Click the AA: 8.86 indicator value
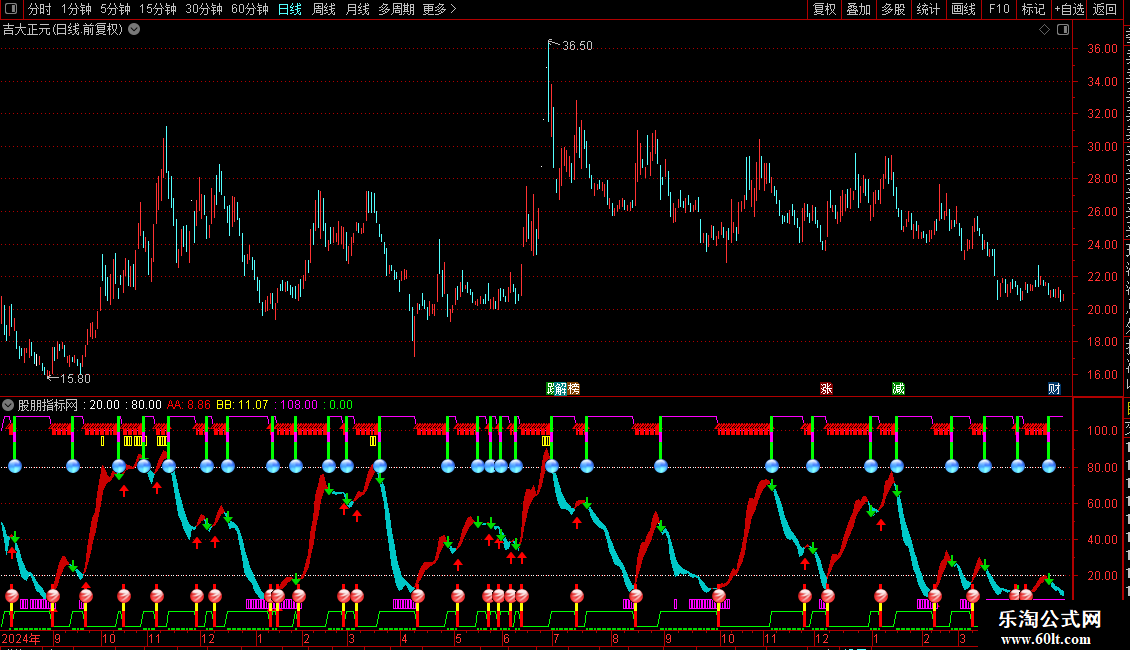The width and height of the screenshot is (1130, 650). [x=189, y=405]
